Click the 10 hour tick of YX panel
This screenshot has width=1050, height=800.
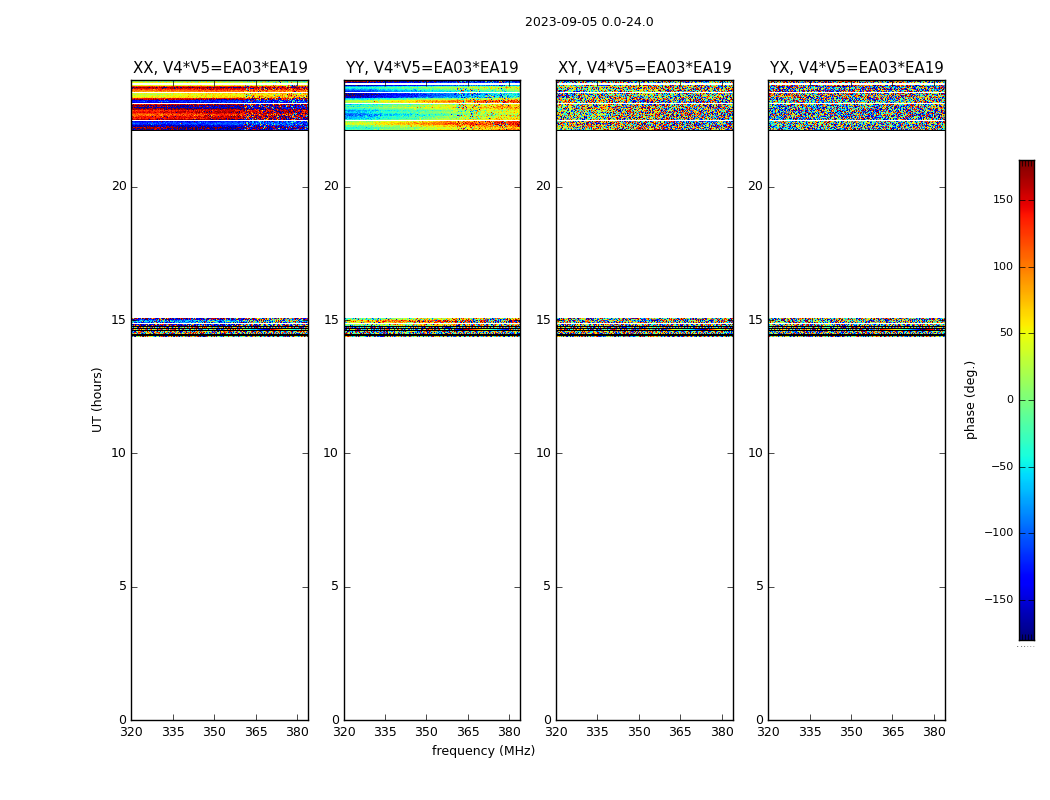pyautogui.click(x=755, y=453)
